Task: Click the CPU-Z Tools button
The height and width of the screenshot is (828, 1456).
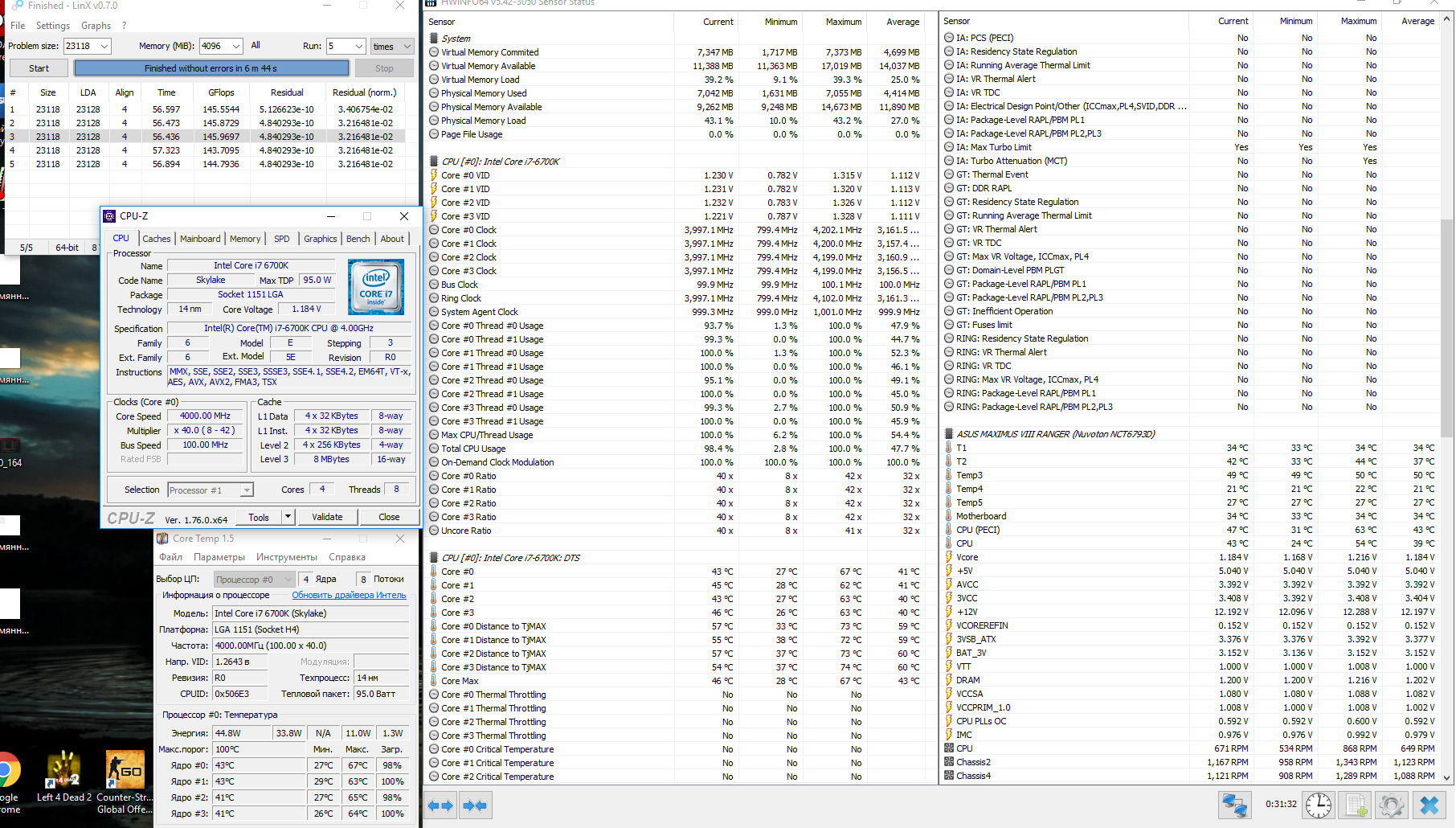Action: 259,517
